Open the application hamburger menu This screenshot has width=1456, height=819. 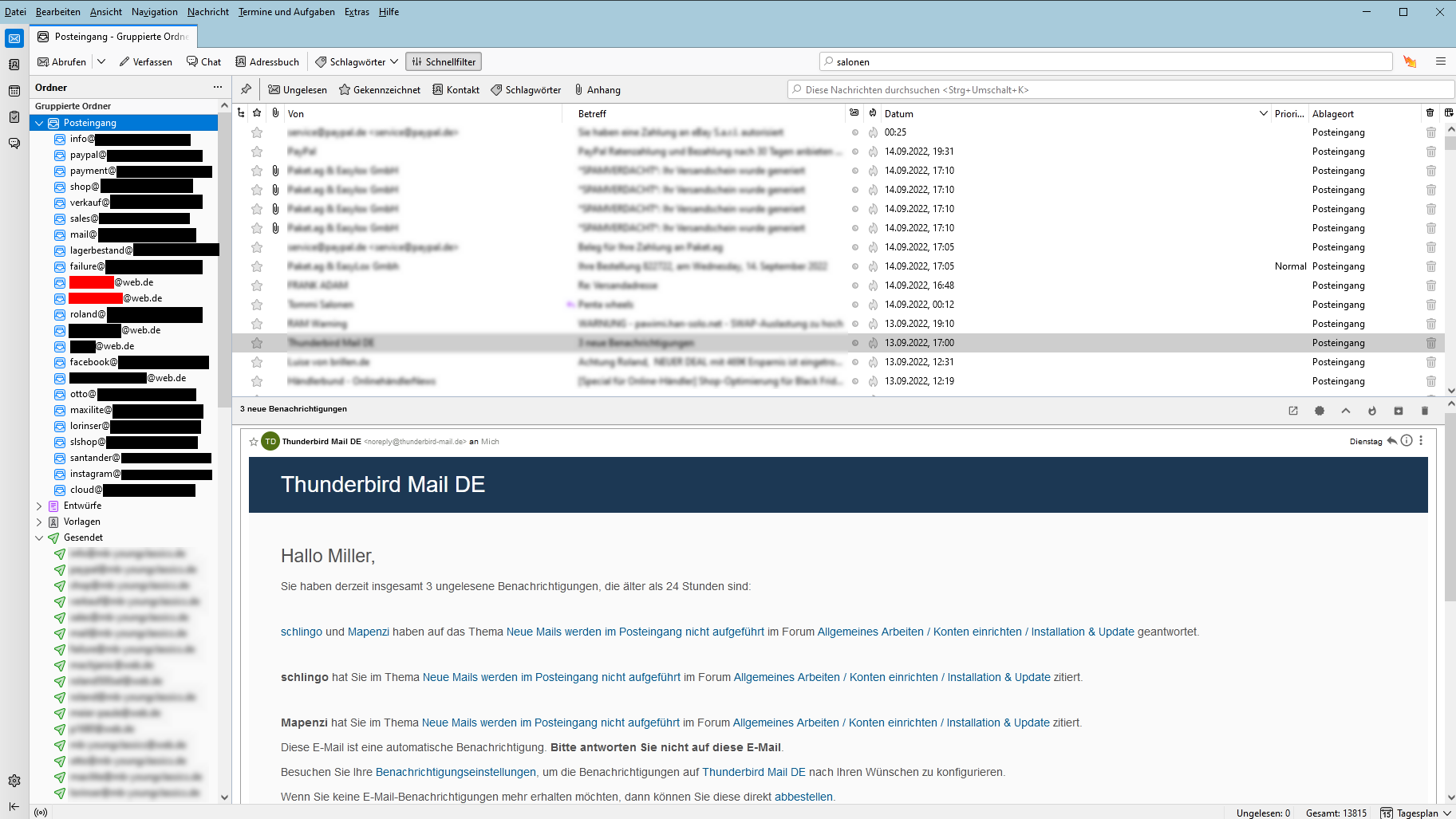1441,61
